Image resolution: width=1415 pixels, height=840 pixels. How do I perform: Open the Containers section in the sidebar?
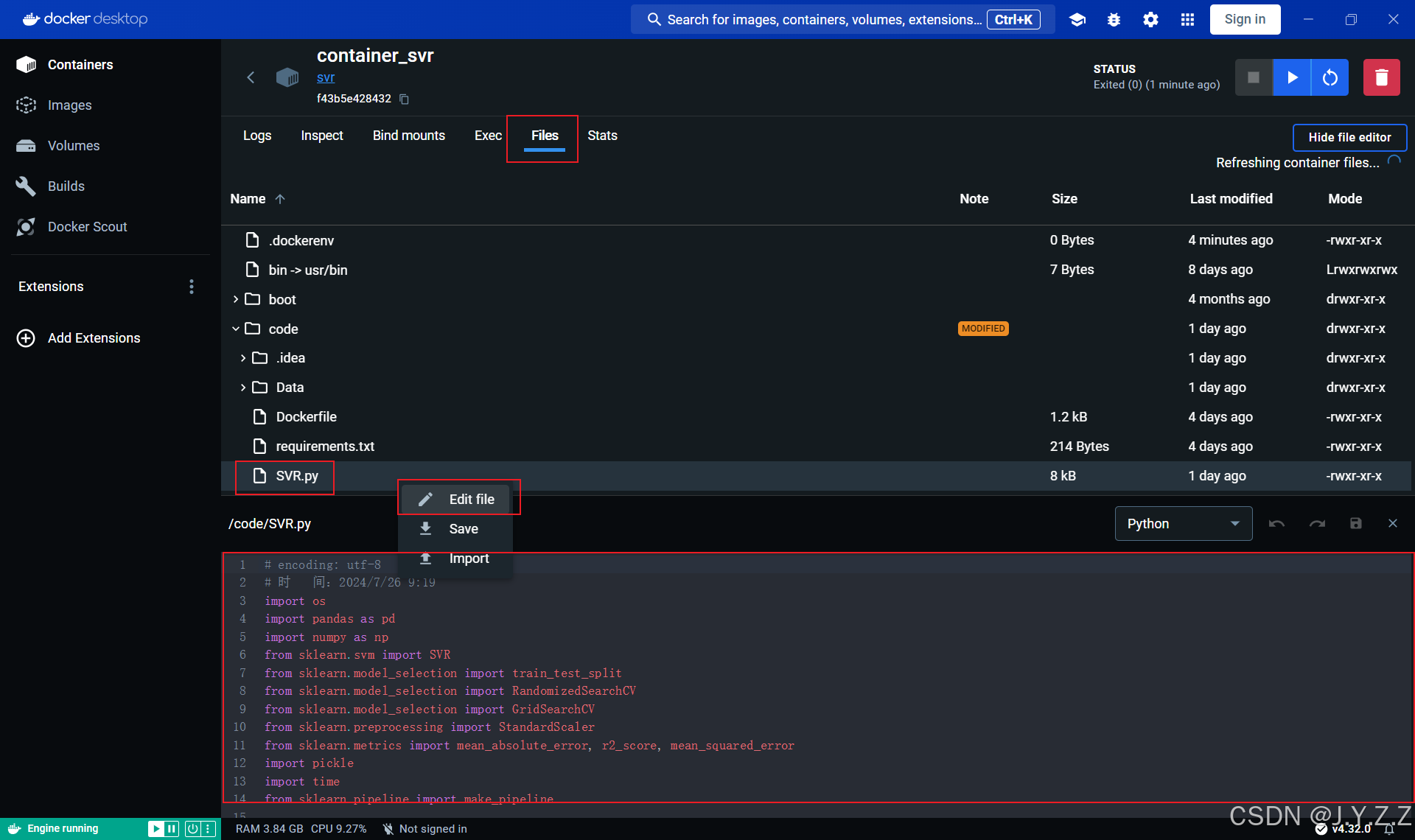(81, 64)
